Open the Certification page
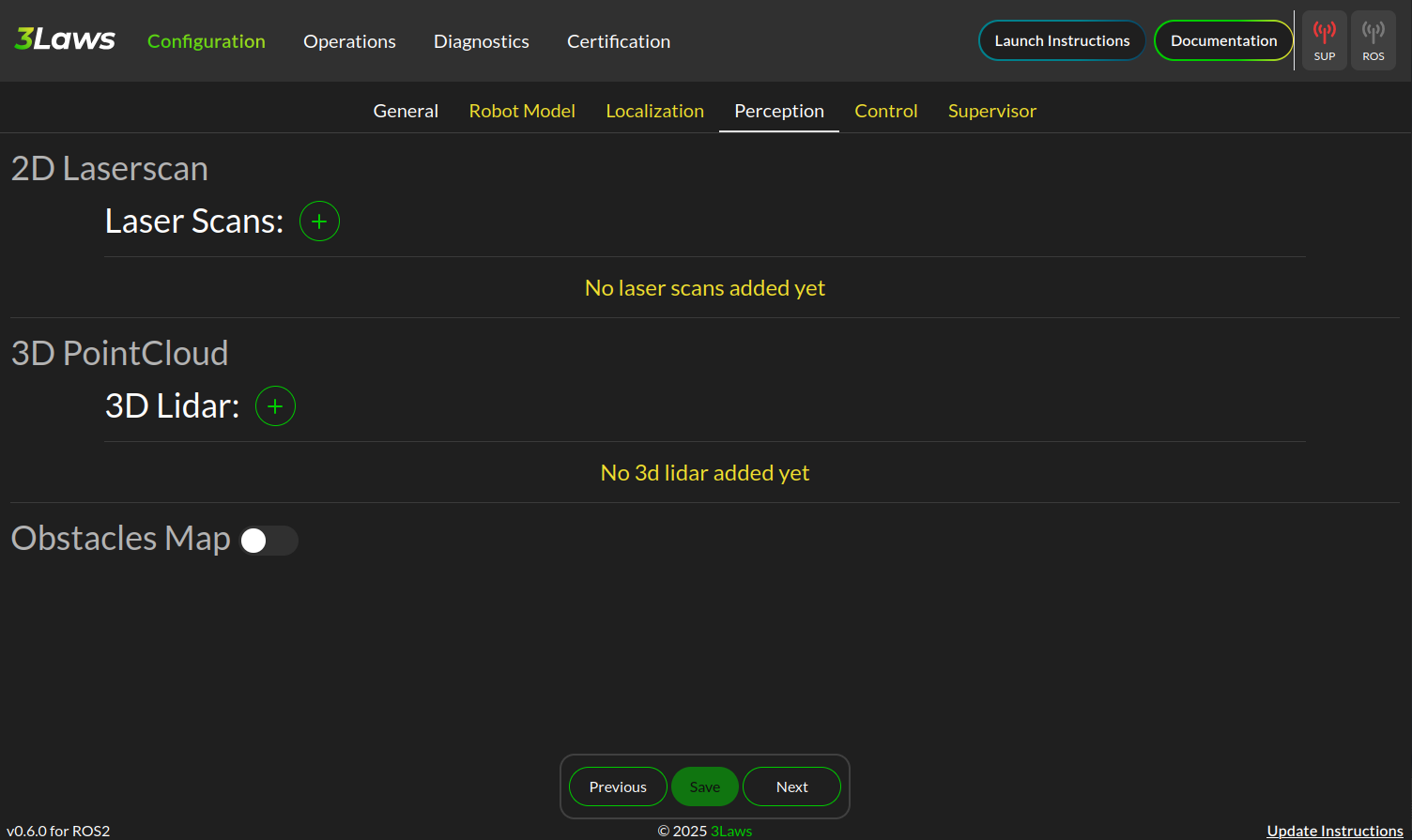This screenshot has width=1412, height=840. tap(618, 41)
